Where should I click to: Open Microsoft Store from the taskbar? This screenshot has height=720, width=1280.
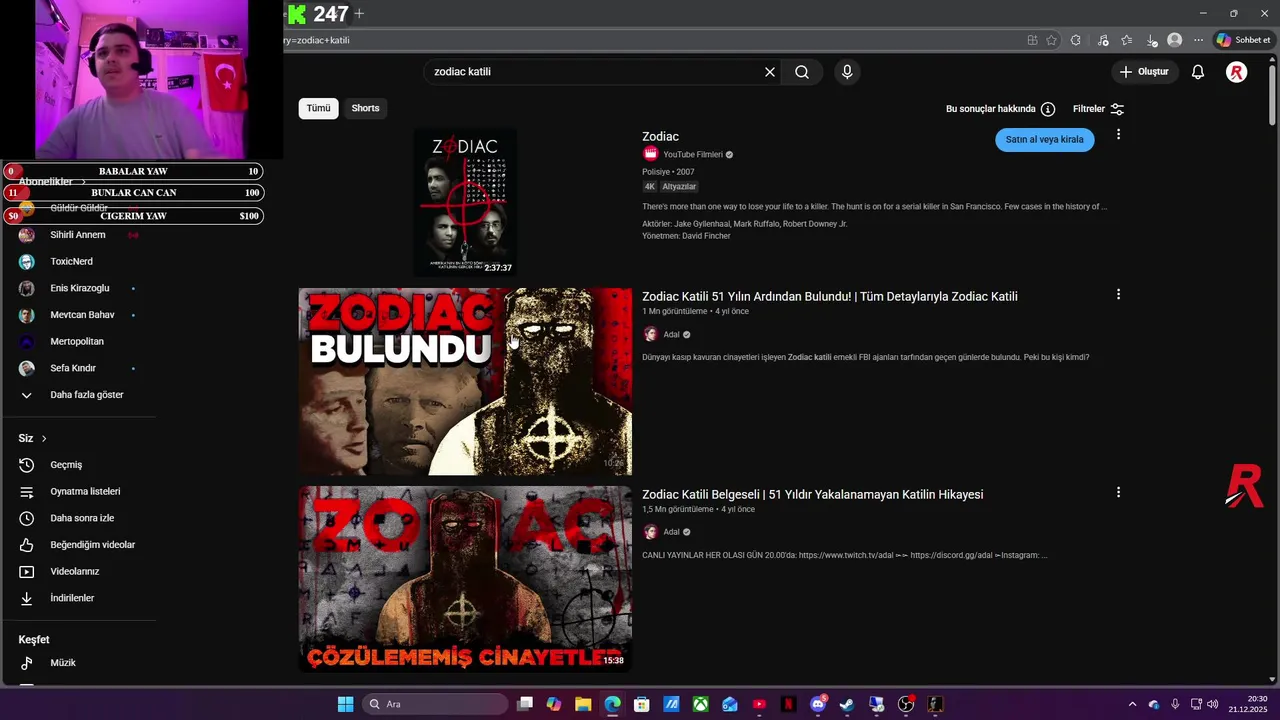[642, 704]
